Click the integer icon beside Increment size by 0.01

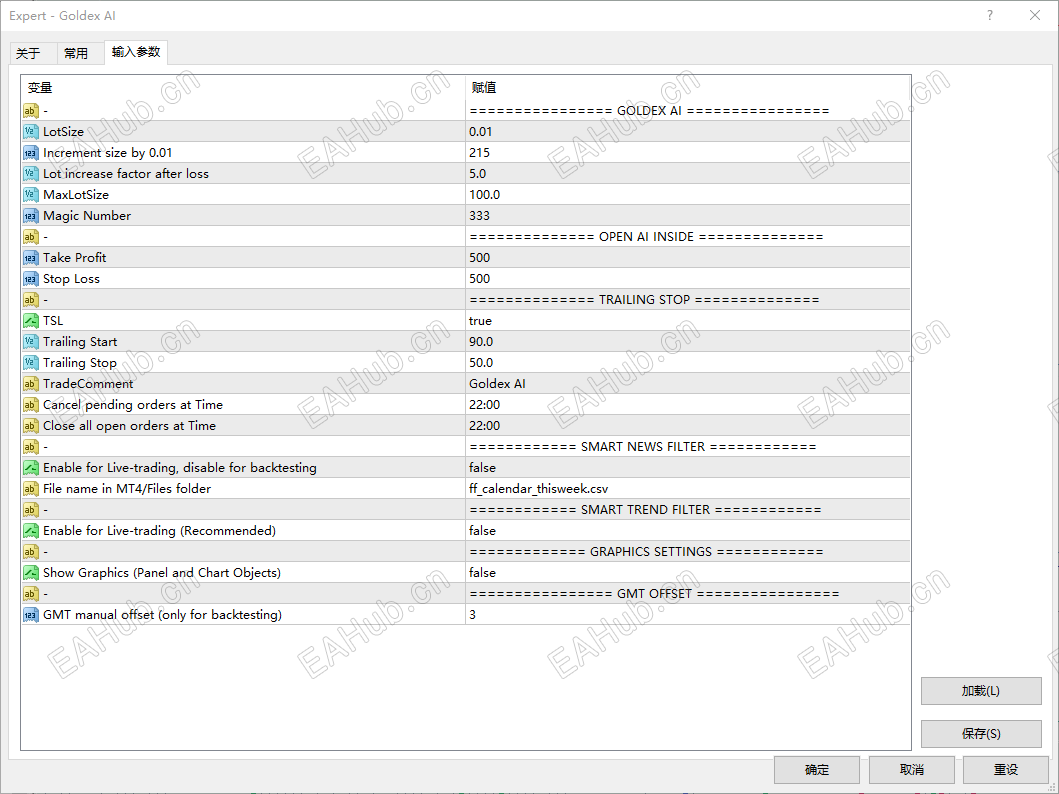point(30,153)
